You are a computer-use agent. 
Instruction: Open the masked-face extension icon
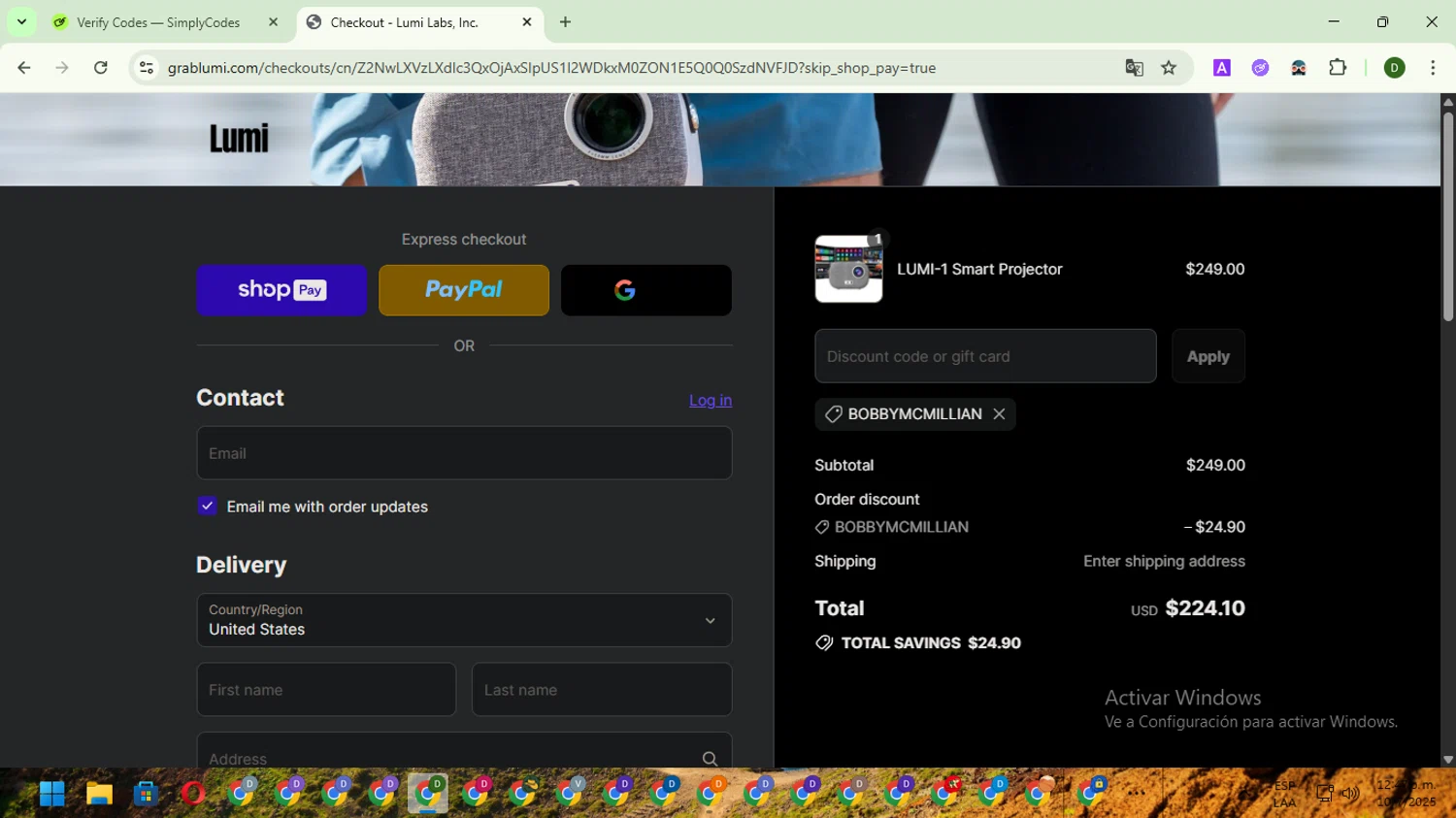(1299, 68)
